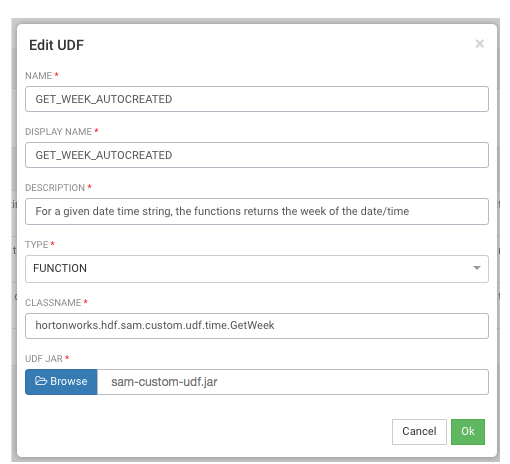Click the CLASSNAME label text
510x464 pixels.
[53, 303]
